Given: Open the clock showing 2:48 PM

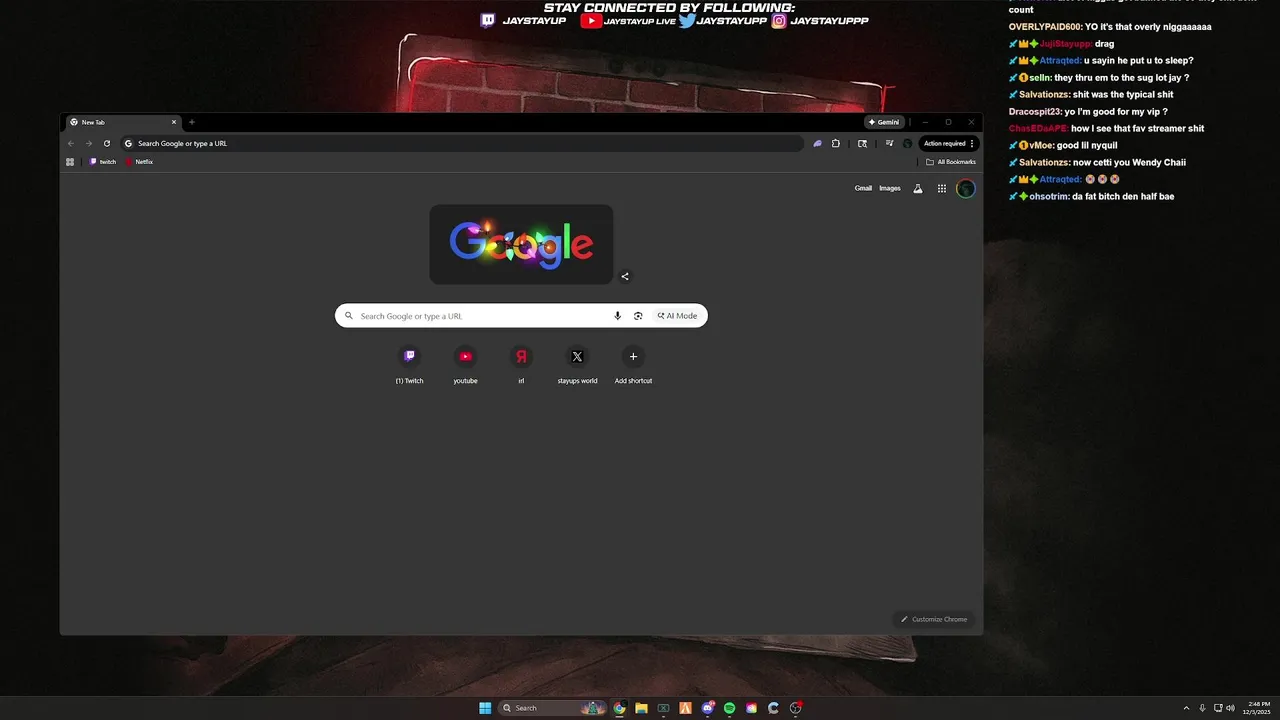Looking at the screenshot, I should pyautogui.click(x=1258, y=708).
